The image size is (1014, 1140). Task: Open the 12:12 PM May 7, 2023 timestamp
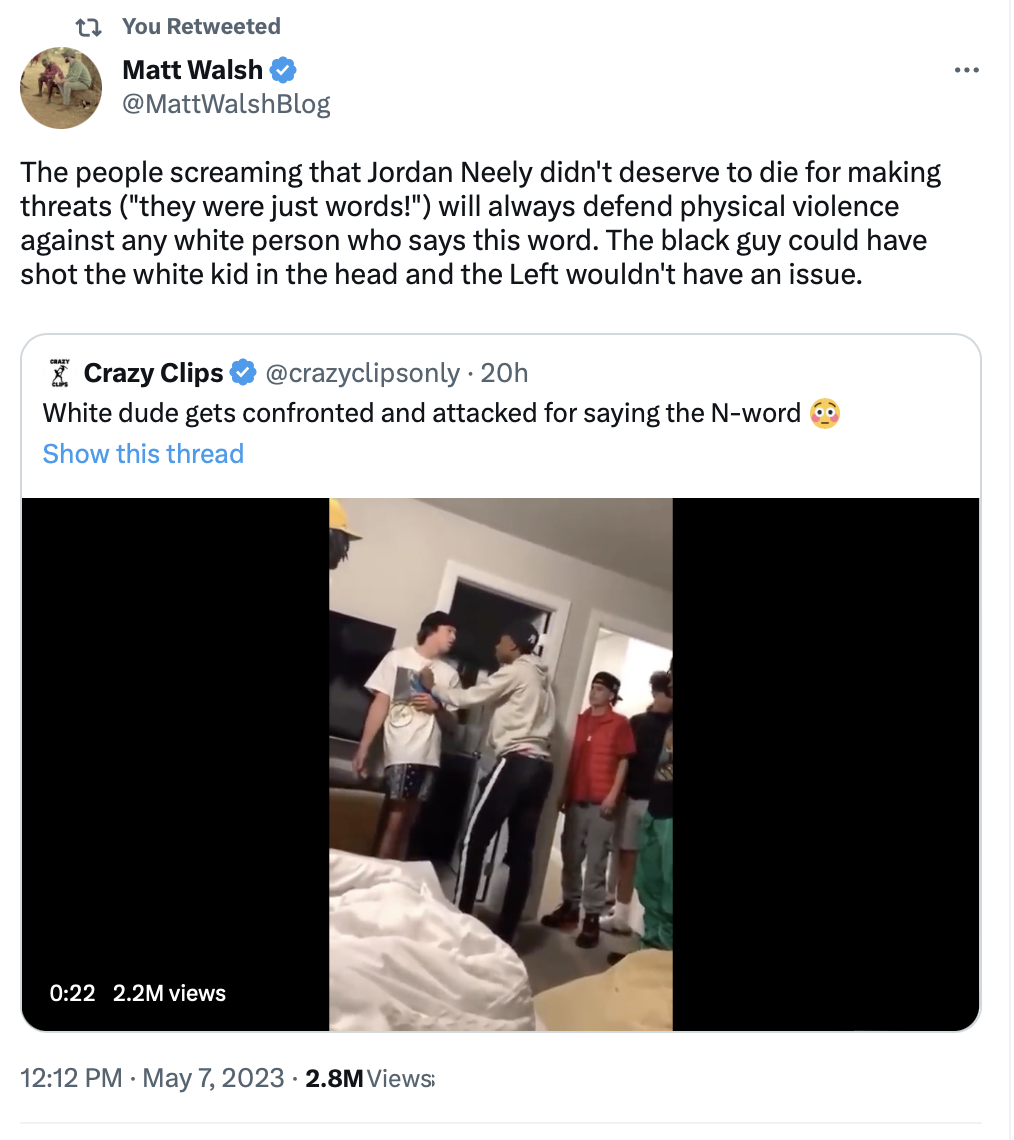(x=152, y=1077)
